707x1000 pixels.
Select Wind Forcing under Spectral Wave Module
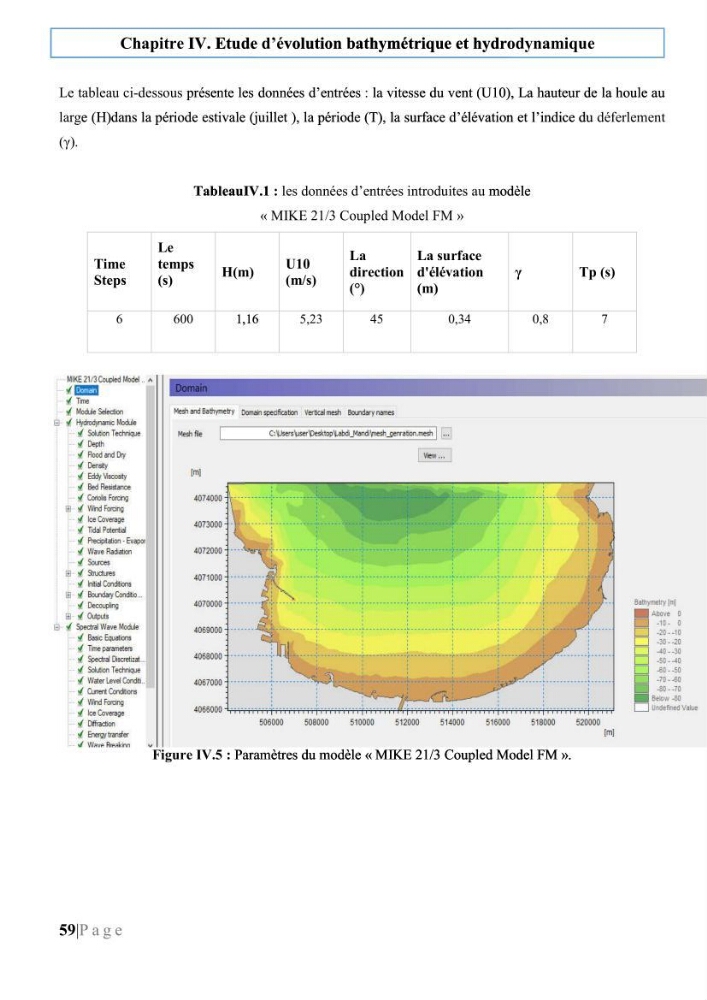(105, 702)
